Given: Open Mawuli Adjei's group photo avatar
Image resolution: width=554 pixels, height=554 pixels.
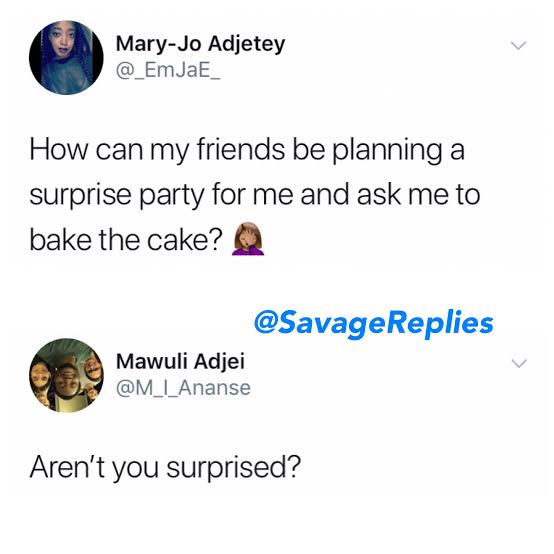Looking at the screenshot, I should 66,375.
